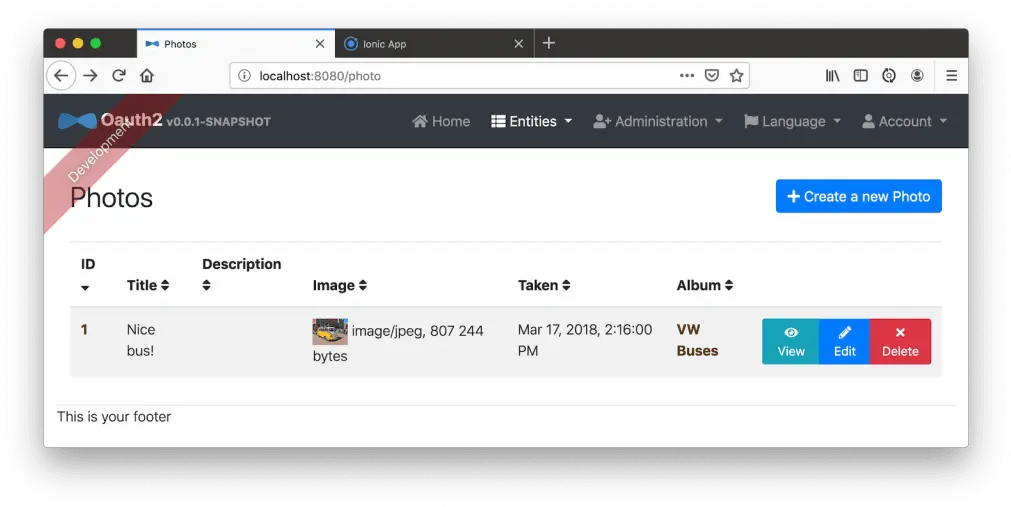Screen dimensions: 1011x507
Task: Click the browser reload icon
Action: [x=118, y=76]
